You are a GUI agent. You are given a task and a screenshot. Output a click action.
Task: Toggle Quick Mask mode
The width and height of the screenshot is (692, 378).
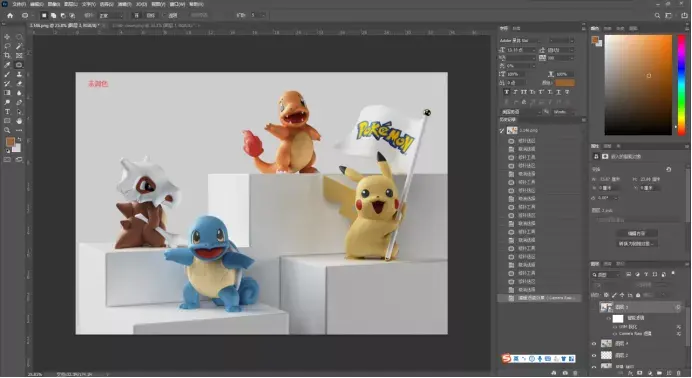(7, 160)
